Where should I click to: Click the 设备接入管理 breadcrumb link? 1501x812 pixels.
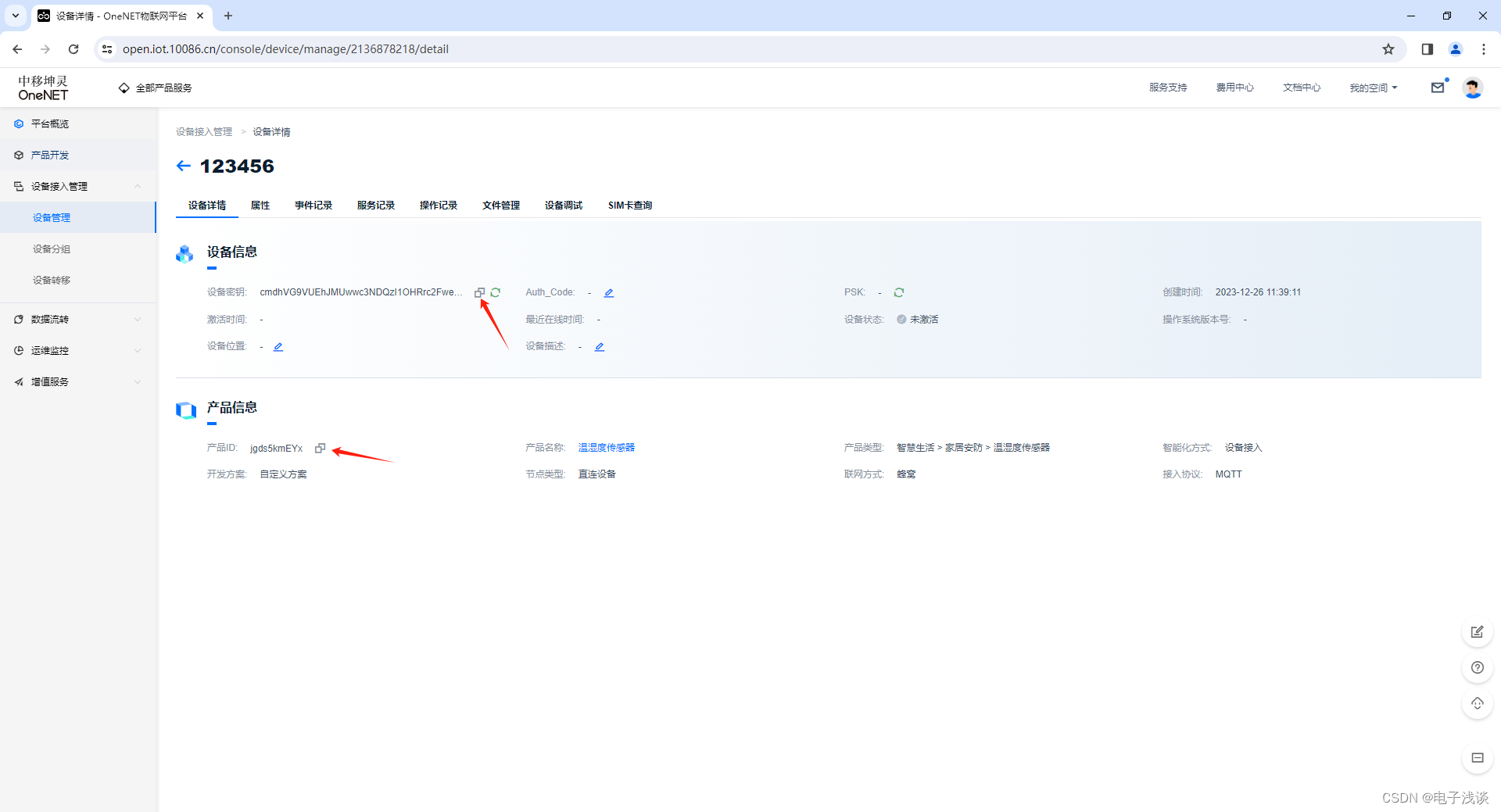204,132
